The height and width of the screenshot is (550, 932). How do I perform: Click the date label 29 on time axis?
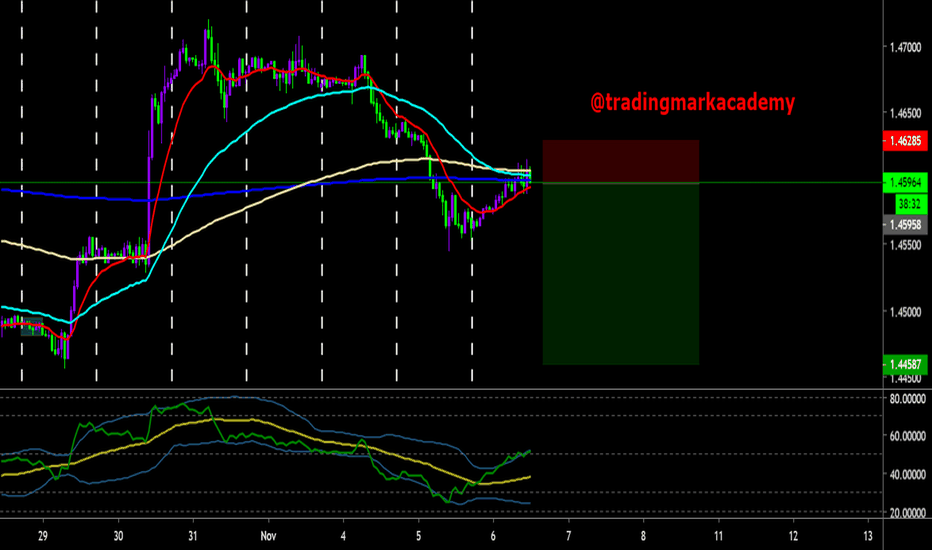43,536
